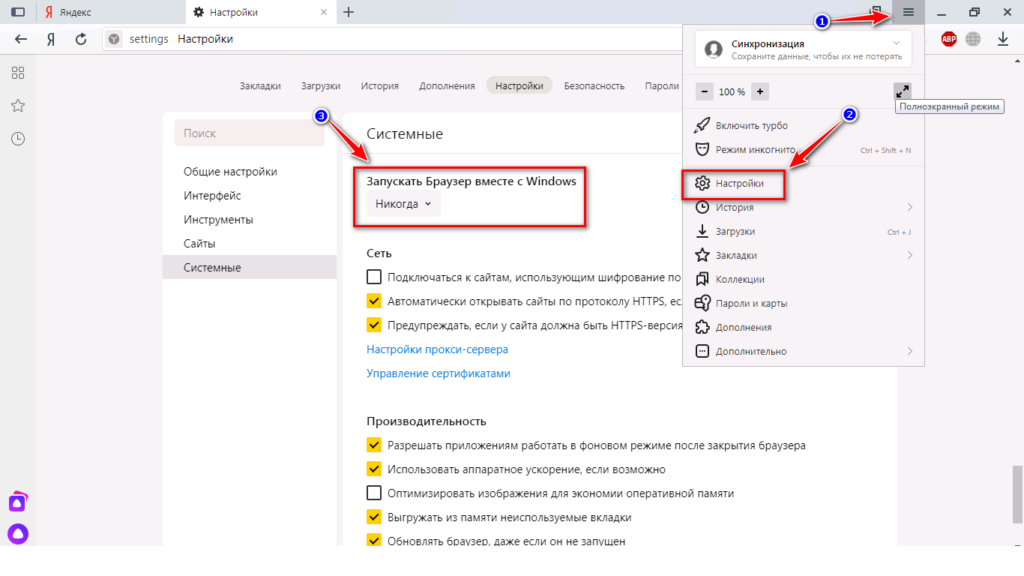Open the 'Никогда' startup dropdown

(x=403, y=204)
